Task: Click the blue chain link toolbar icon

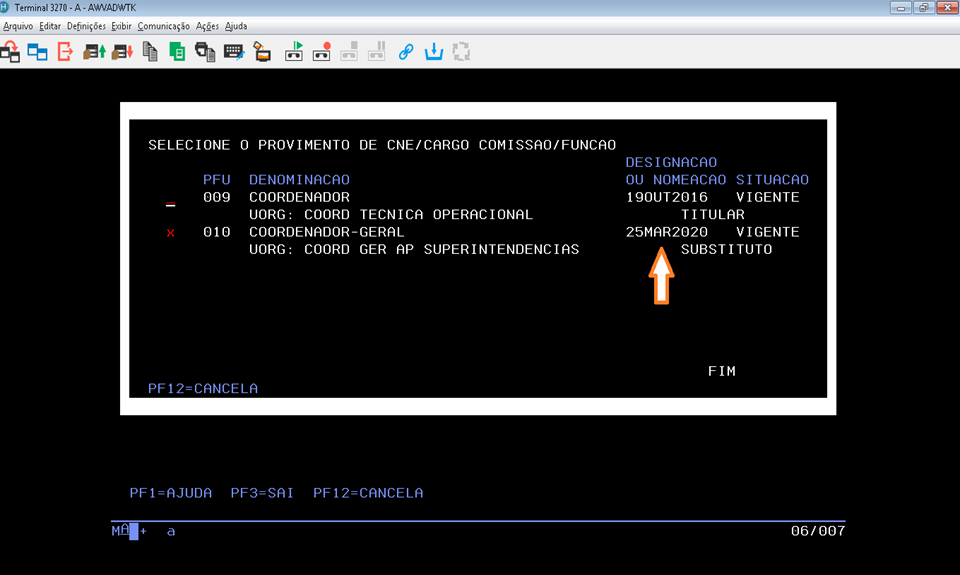Action: (x=406, y=51)
